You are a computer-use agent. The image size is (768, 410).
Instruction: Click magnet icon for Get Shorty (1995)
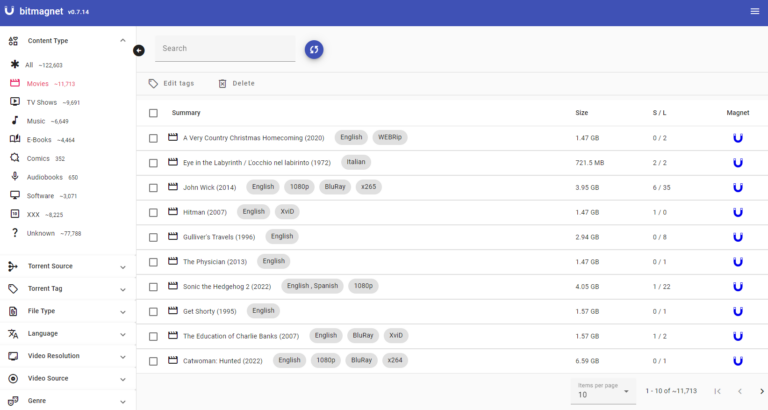tap(738, 311)
